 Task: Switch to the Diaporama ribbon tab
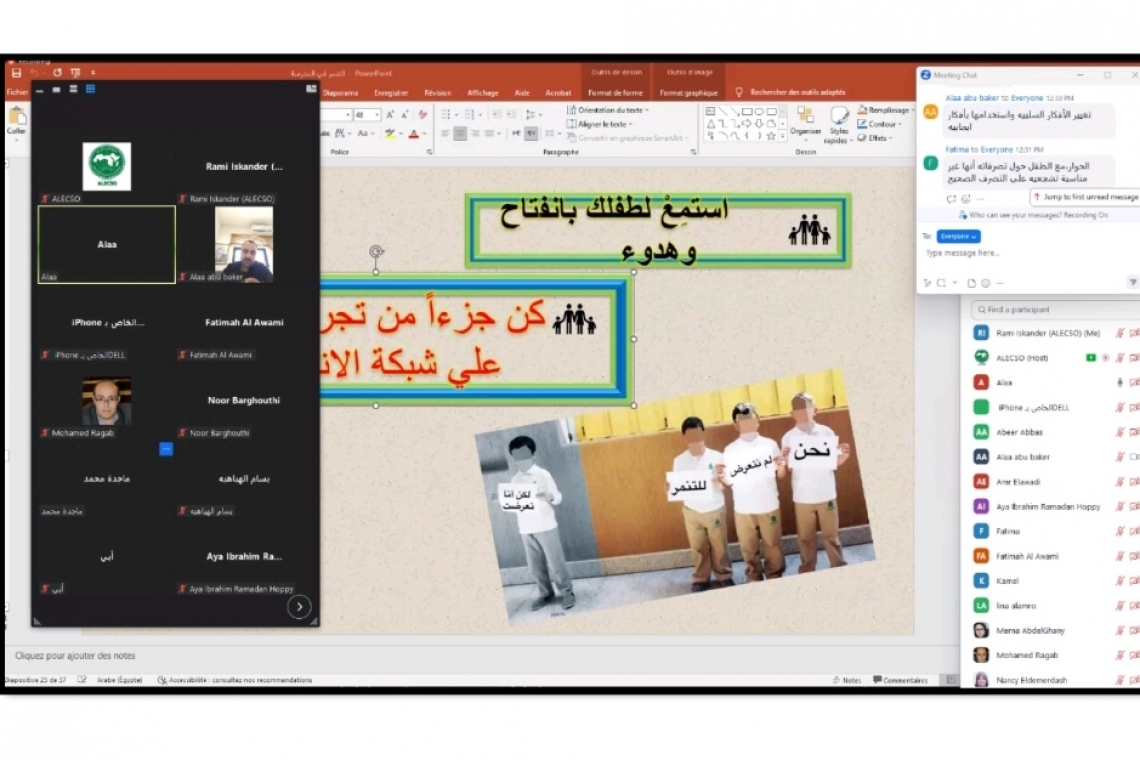coord(340,93)
